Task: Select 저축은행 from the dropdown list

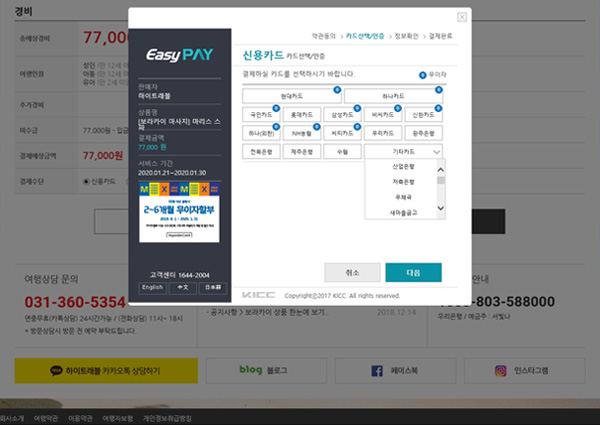Action: point(401,182)
